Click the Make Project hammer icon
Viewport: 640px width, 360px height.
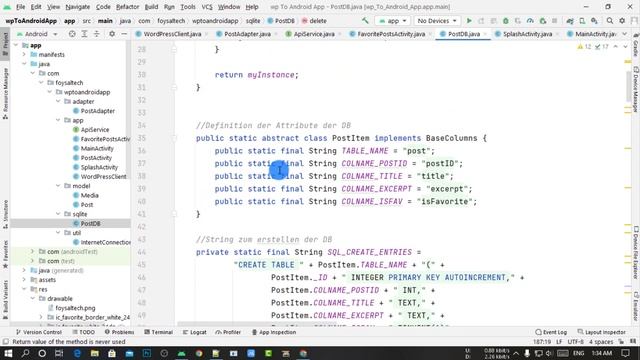(365, 20)
